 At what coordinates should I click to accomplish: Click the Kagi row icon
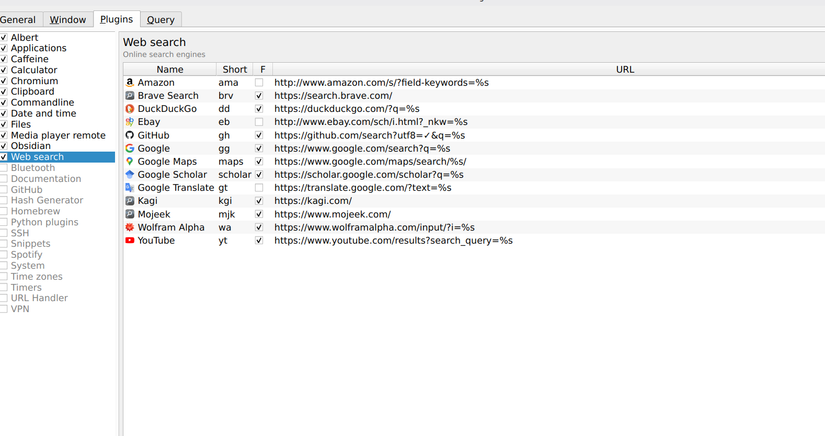(129, 201)
